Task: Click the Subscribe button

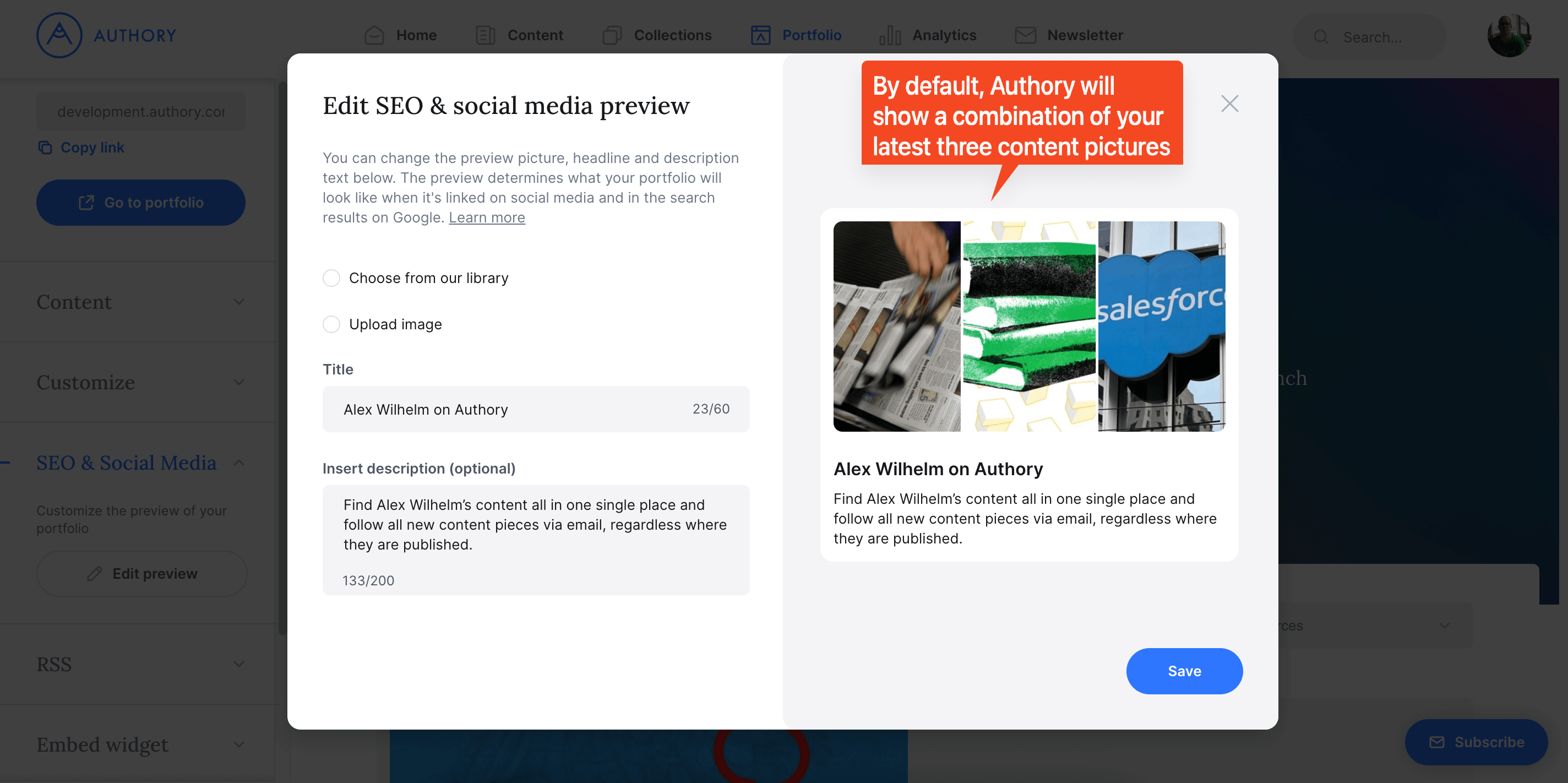Action: [x=1476, y=742]
